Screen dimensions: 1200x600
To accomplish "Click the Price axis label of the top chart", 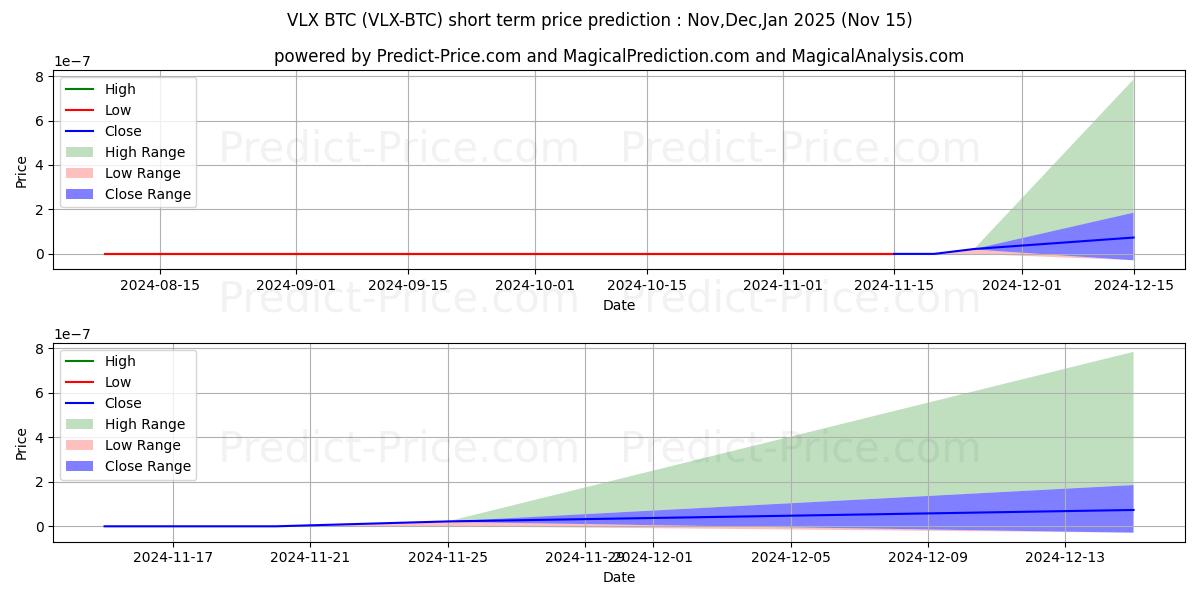I will (x=22, y=170).
